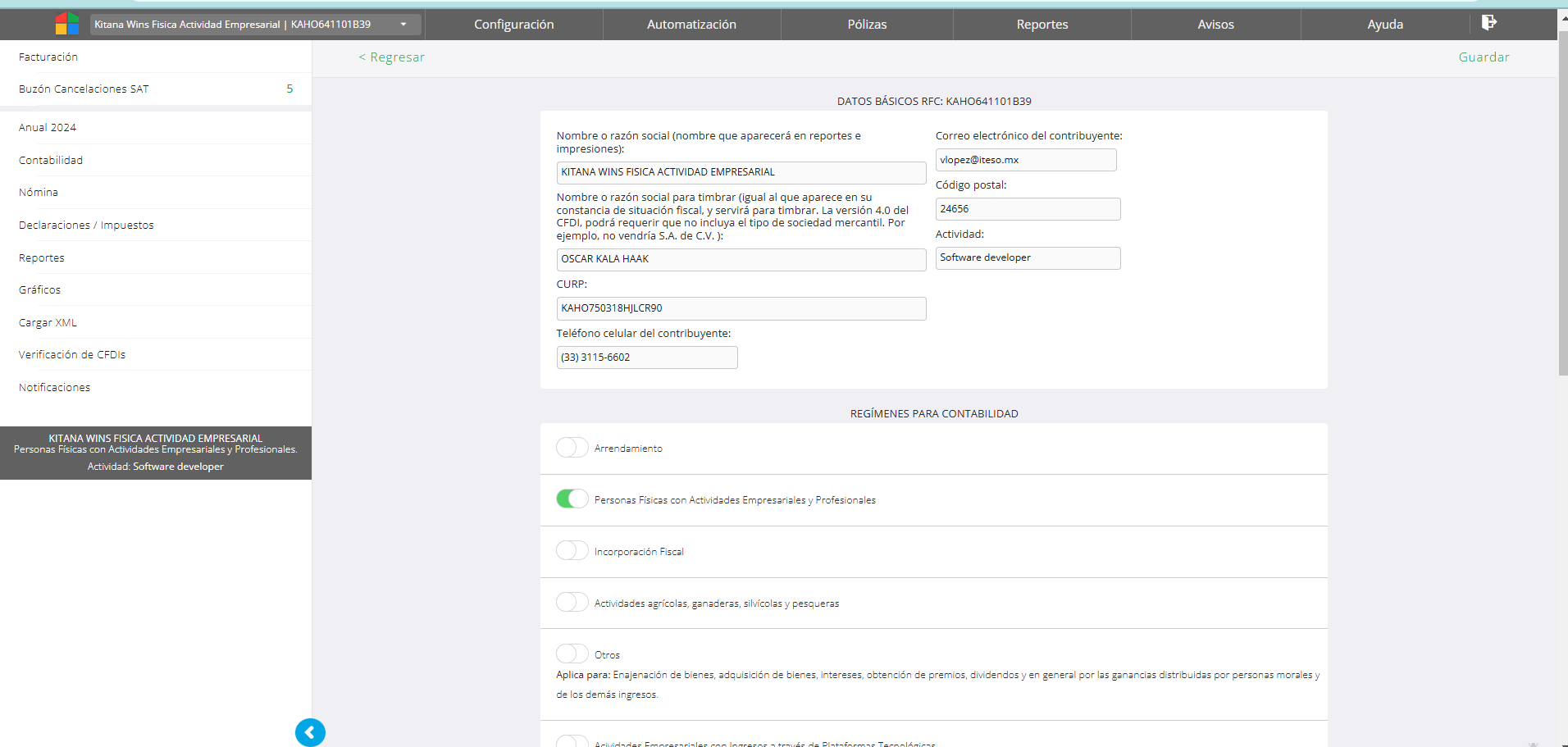The width and height of the screenshot is (1568, 747).
Task: Click the CURP input field
Action: point(741,308)
